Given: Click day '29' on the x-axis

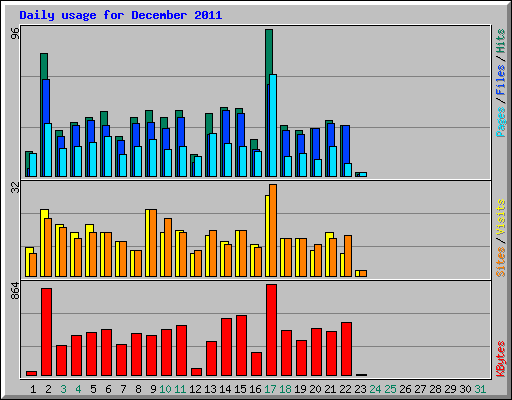Looking at the screenshot, I should click(x=450, y=389).
